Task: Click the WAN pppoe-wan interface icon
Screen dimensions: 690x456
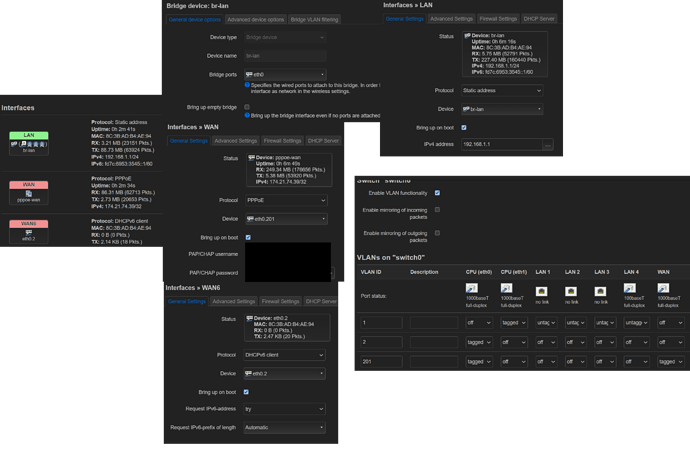Action: [29, 192]
